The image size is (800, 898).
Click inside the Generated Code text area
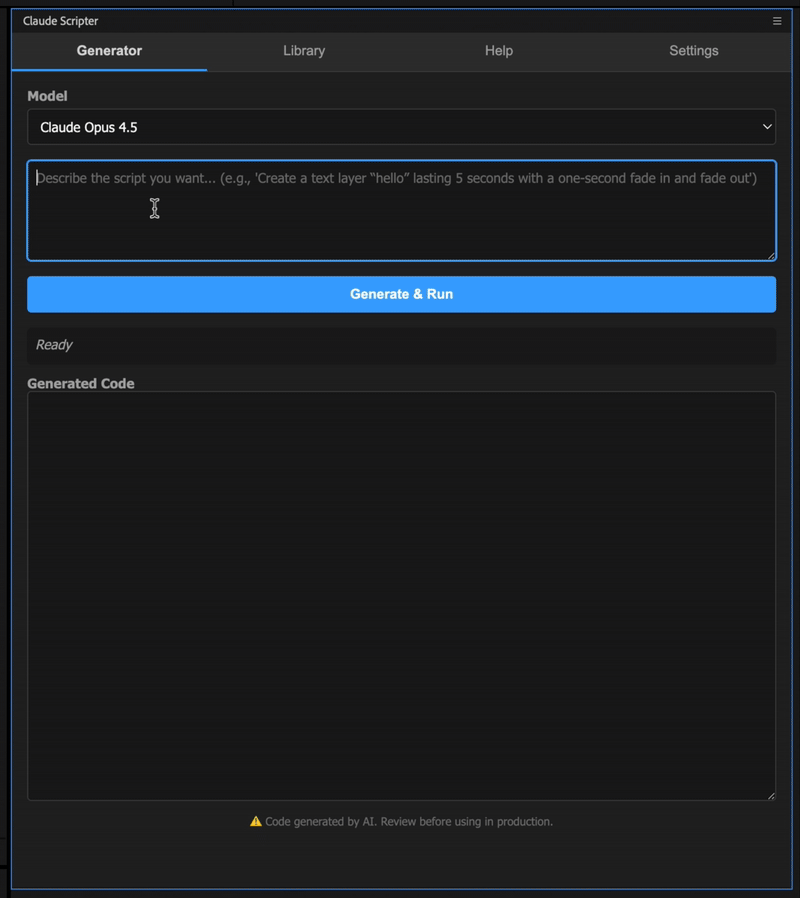(x=401, y=596)
